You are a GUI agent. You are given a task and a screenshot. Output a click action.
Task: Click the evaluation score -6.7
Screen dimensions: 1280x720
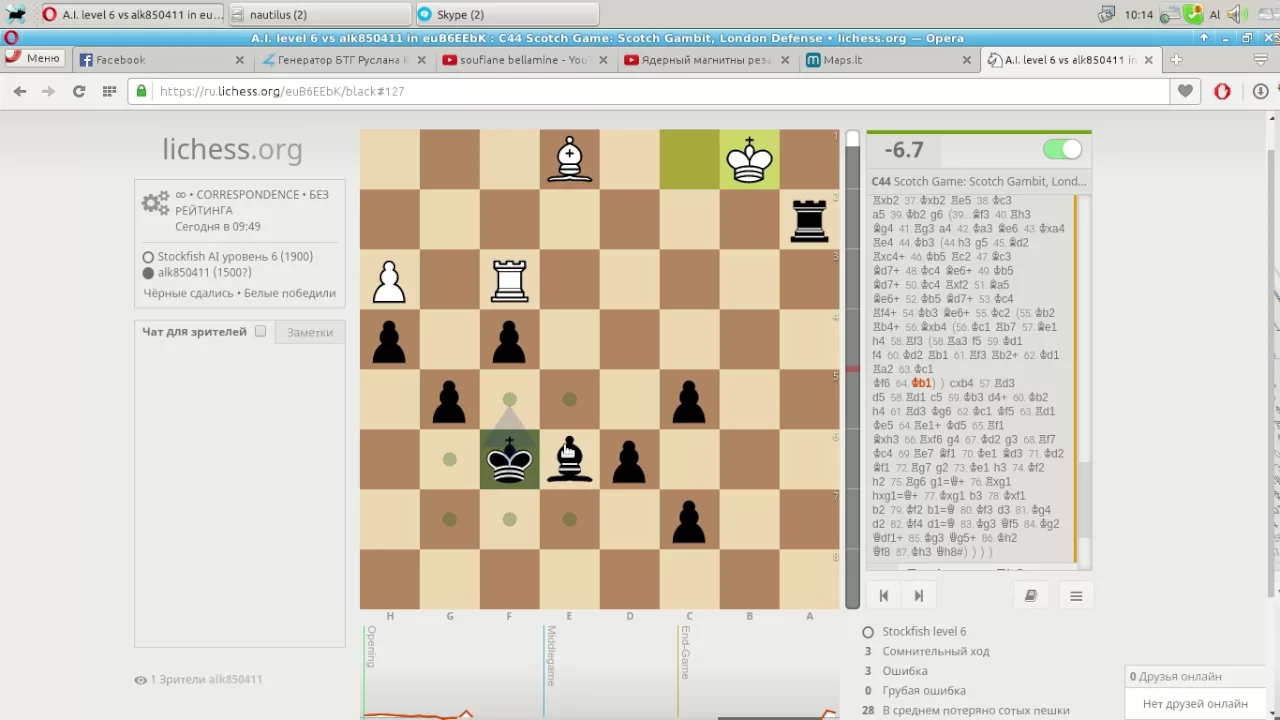tap(904, 150)
